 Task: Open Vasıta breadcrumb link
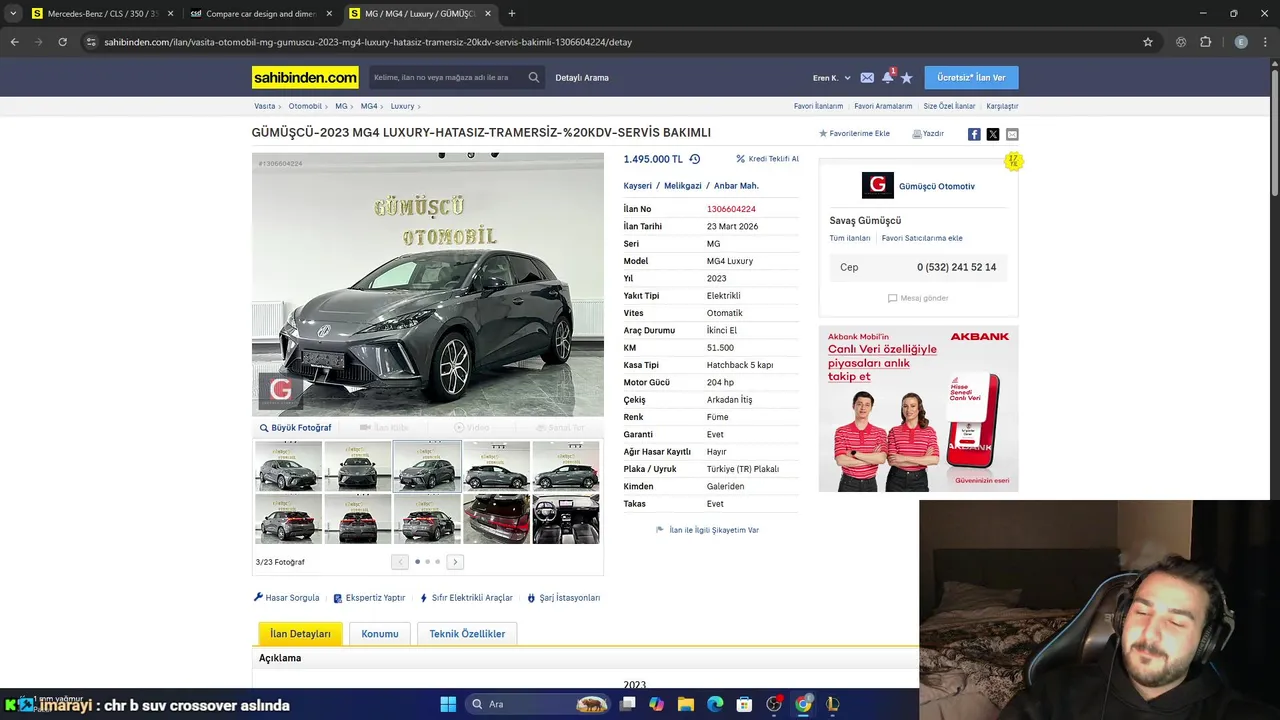264,106
